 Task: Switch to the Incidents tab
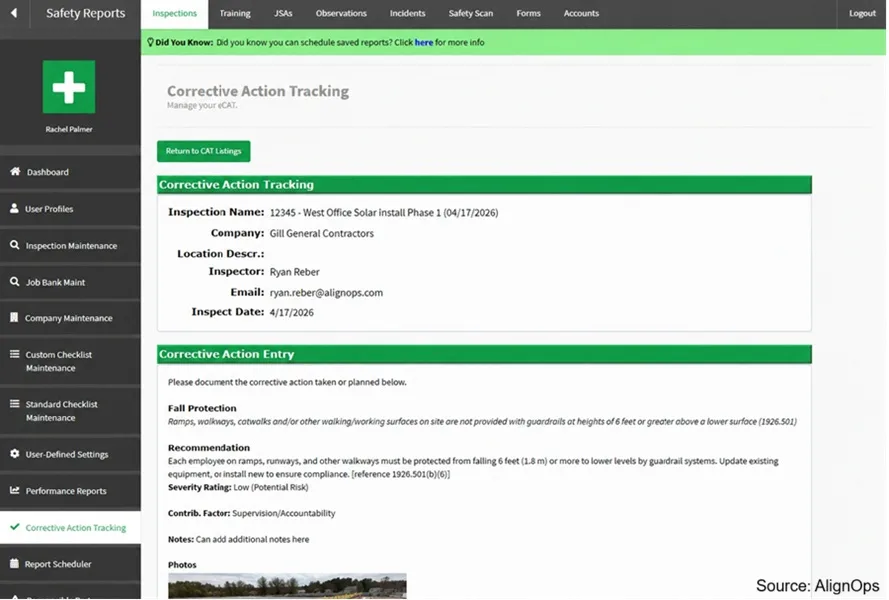407,13
